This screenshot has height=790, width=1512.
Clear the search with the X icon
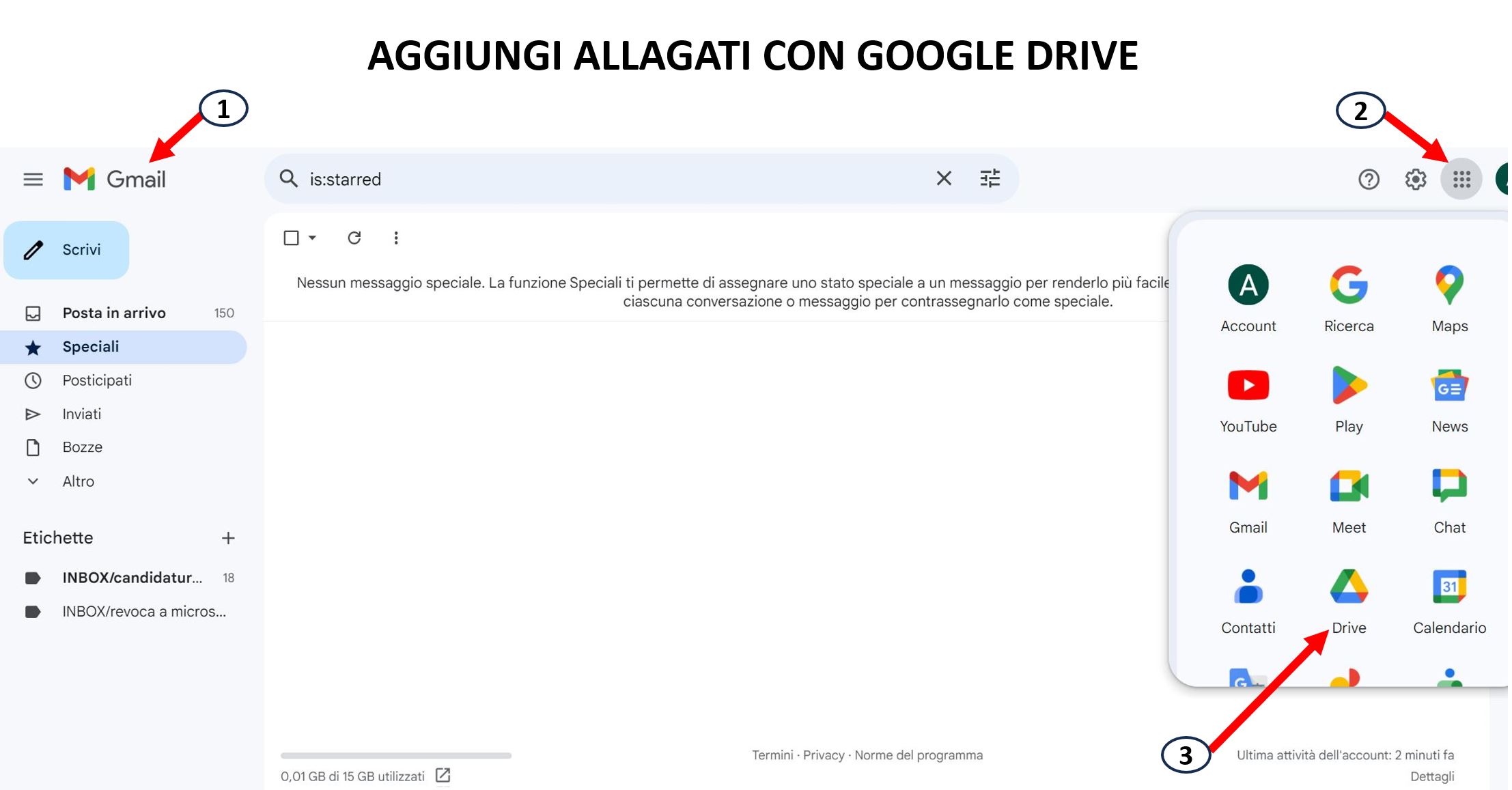(944, 179)
